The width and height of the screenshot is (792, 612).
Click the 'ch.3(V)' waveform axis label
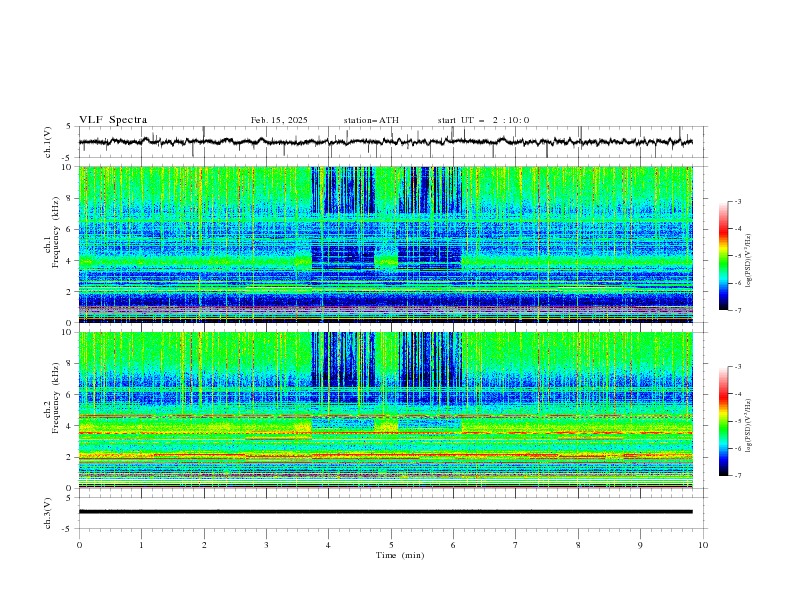coord(48,513)
